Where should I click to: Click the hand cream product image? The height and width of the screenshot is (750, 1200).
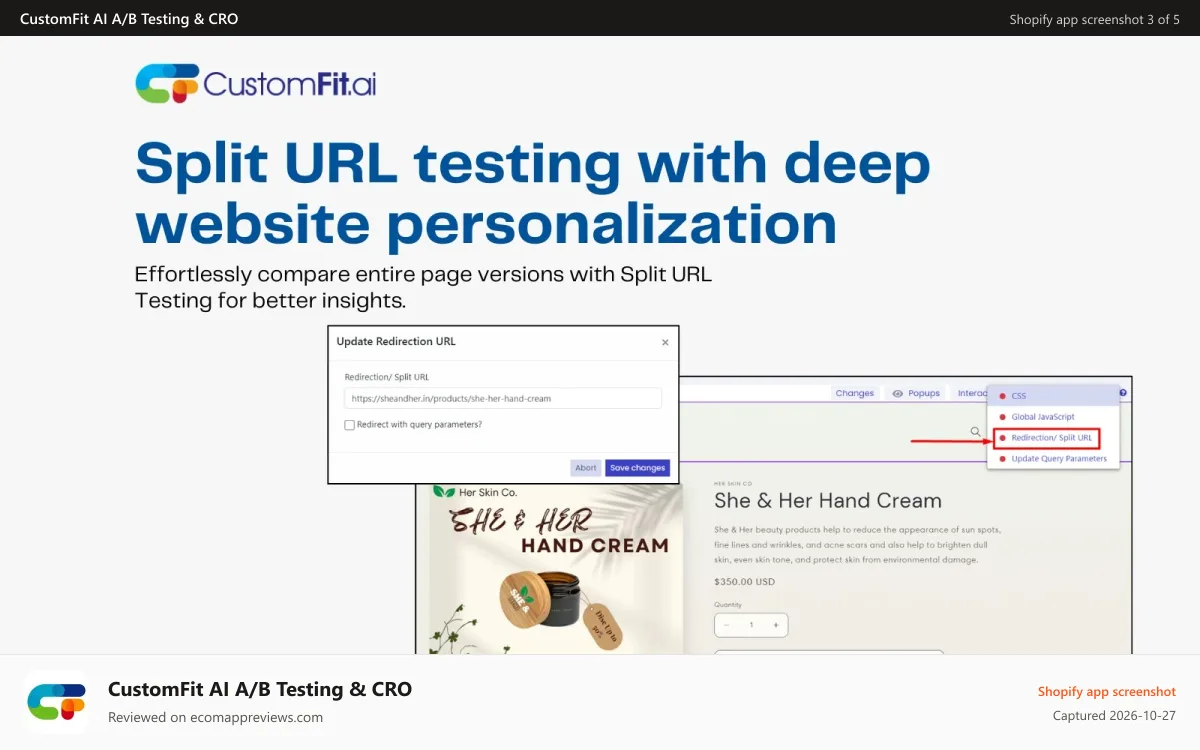(x=556, y=569)
